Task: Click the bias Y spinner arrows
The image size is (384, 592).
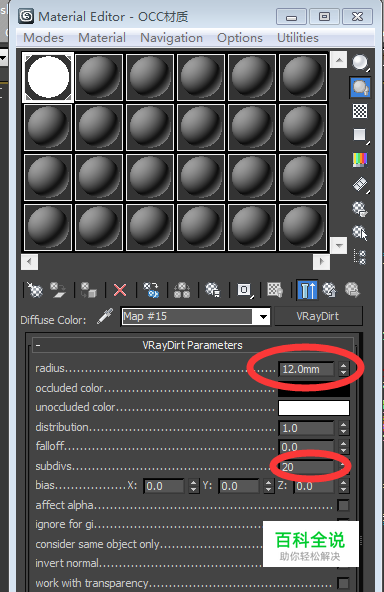Action: pos(268,486)
